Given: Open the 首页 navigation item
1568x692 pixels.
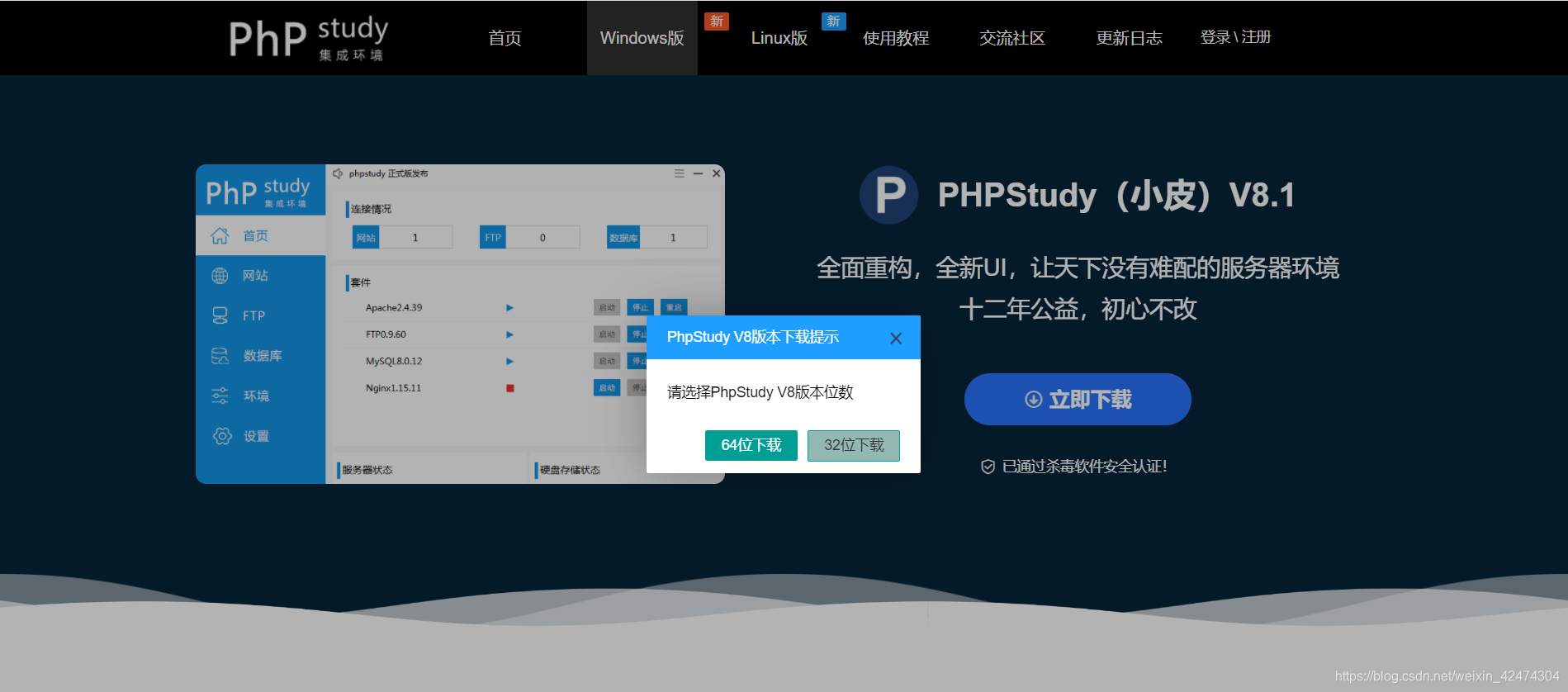Looking at the screenshot, I should 505,38.
